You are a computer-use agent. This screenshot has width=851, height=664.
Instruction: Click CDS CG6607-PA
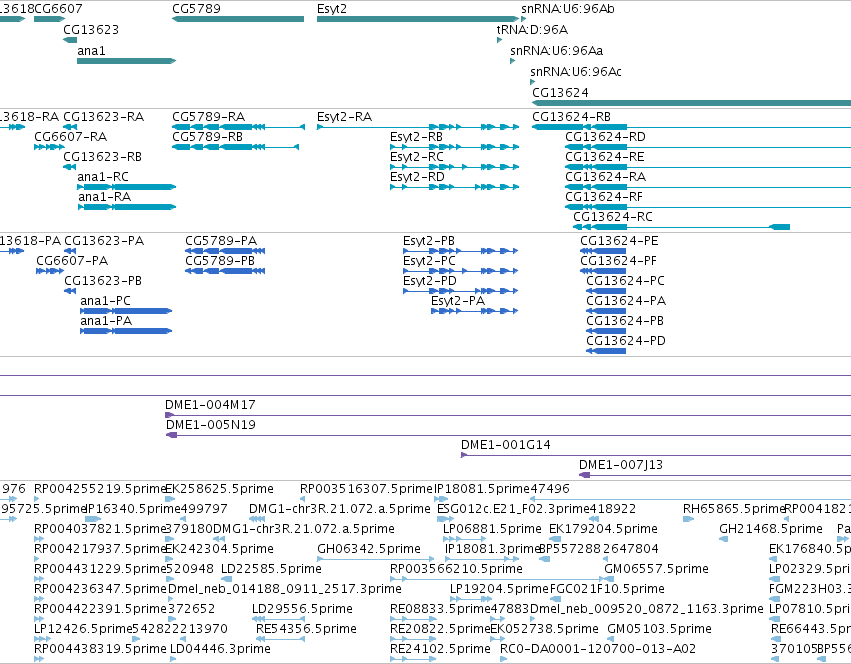click(x=72, y=261)
